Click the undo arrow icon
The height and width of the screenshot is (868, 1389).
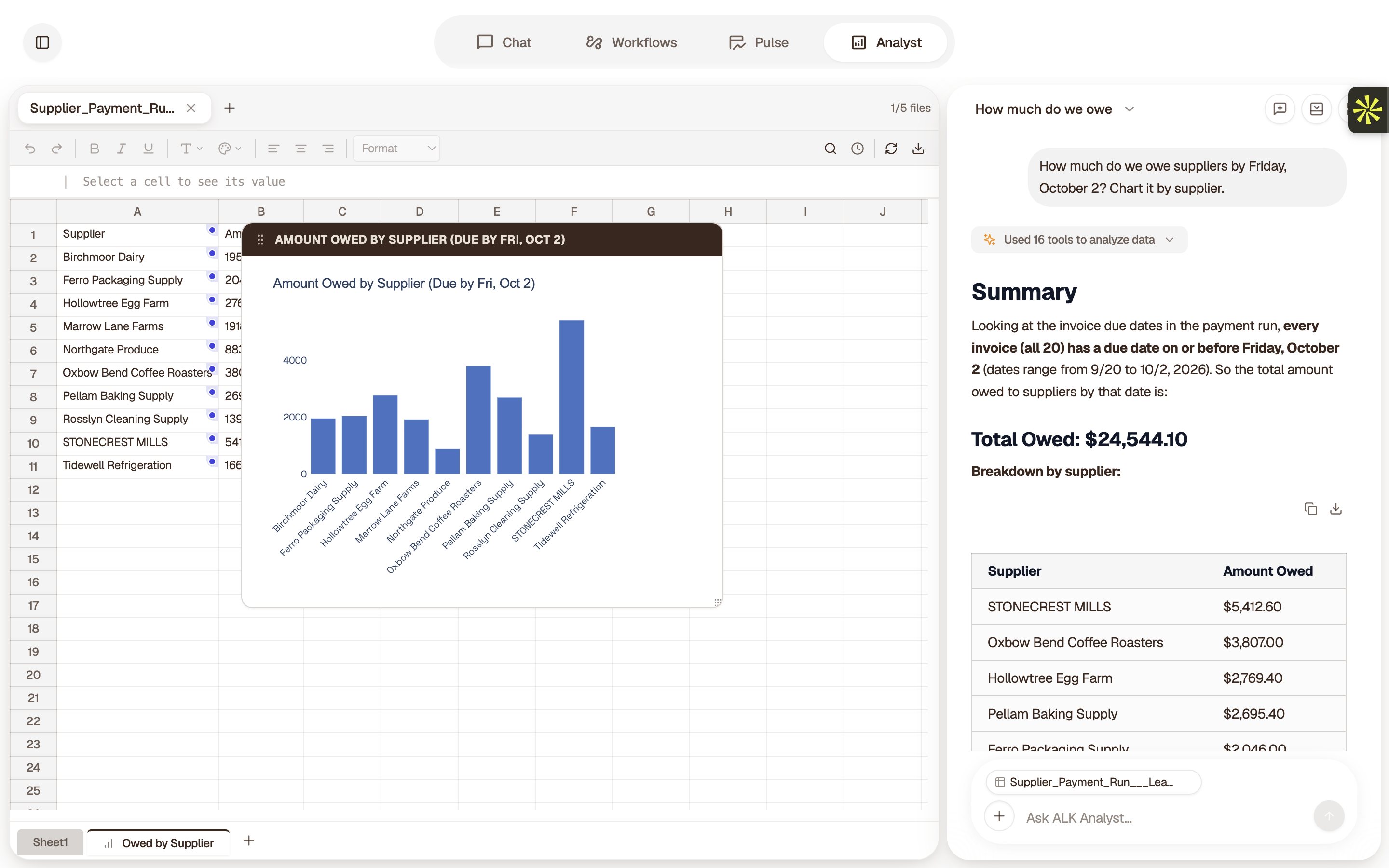coord(30,149)
